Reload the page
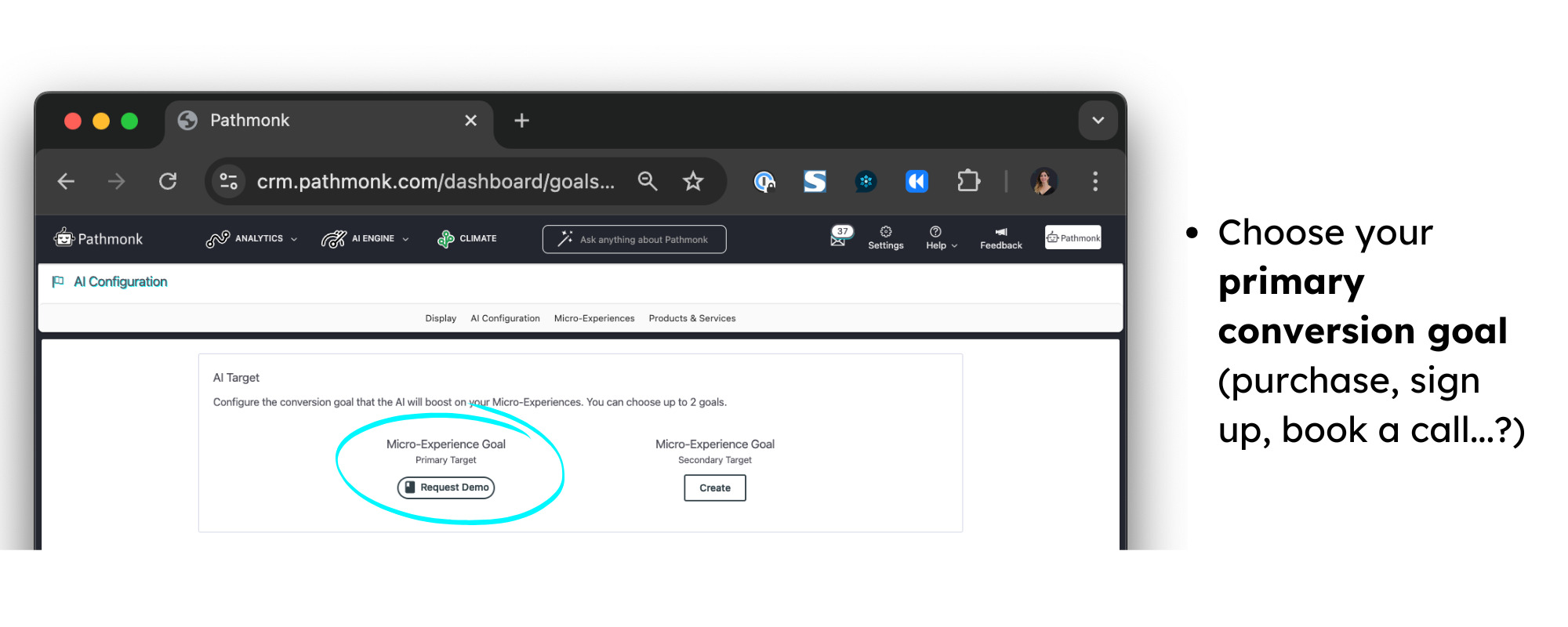1568x627 pixels. (168, 182)
